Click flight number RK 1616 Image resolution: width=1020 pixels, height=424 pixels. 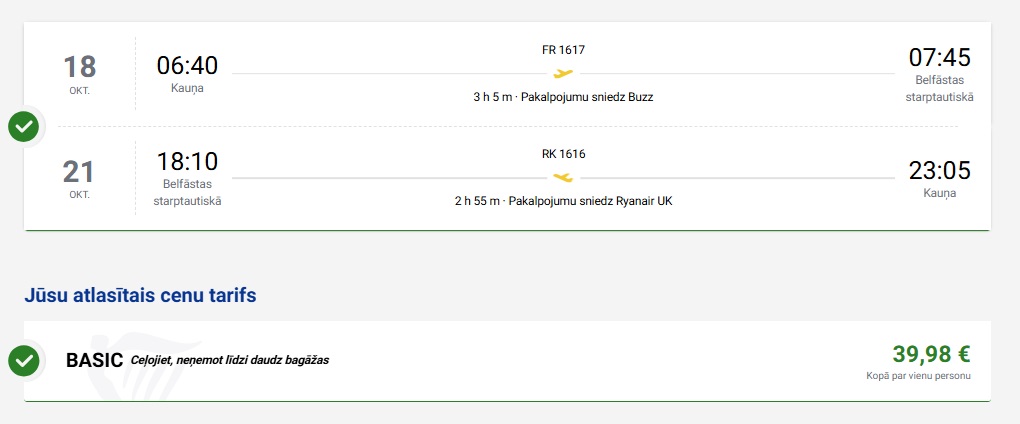(x=563, y=154)
